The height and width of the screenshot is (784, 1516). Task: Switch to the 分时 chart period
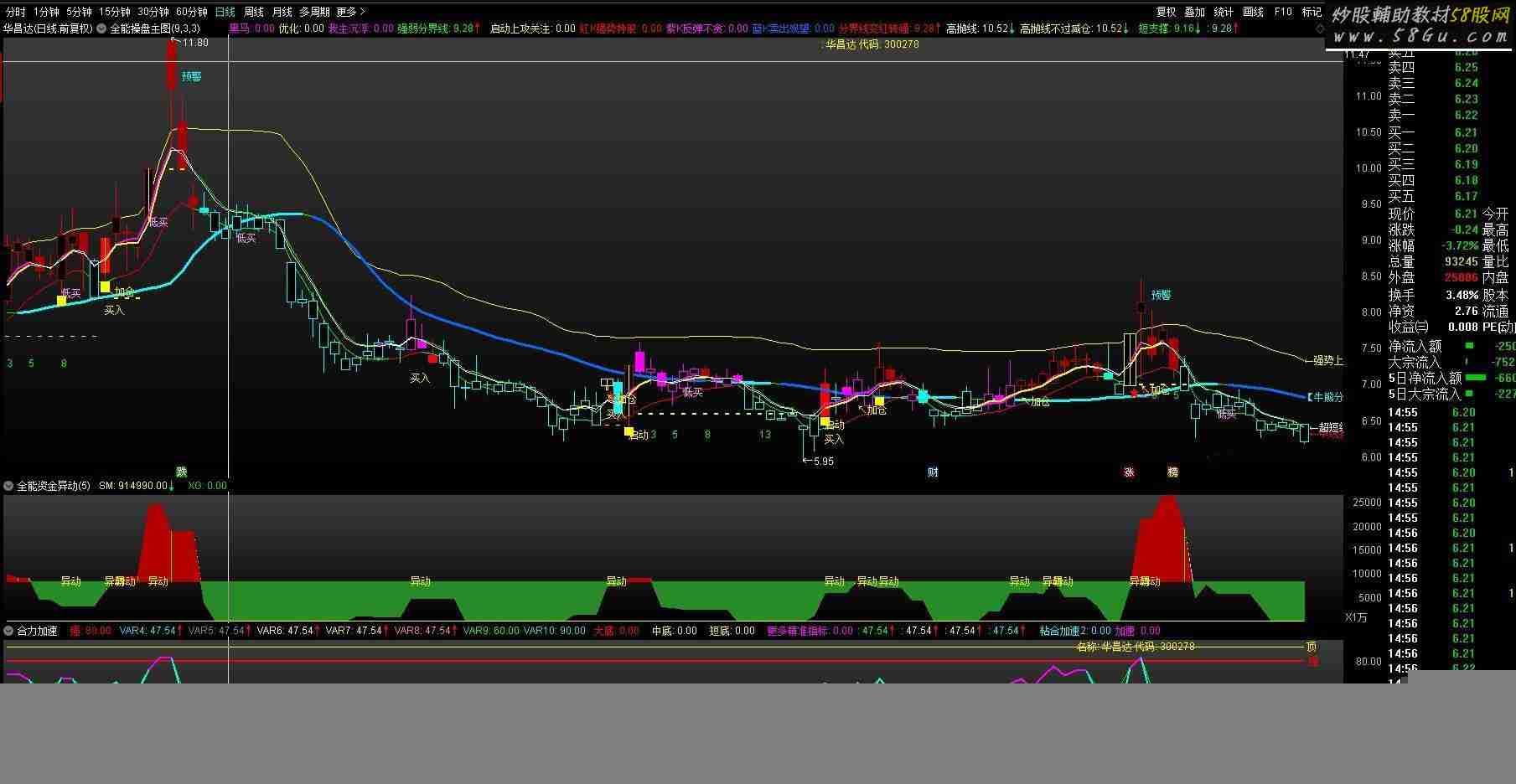point(15,12)
